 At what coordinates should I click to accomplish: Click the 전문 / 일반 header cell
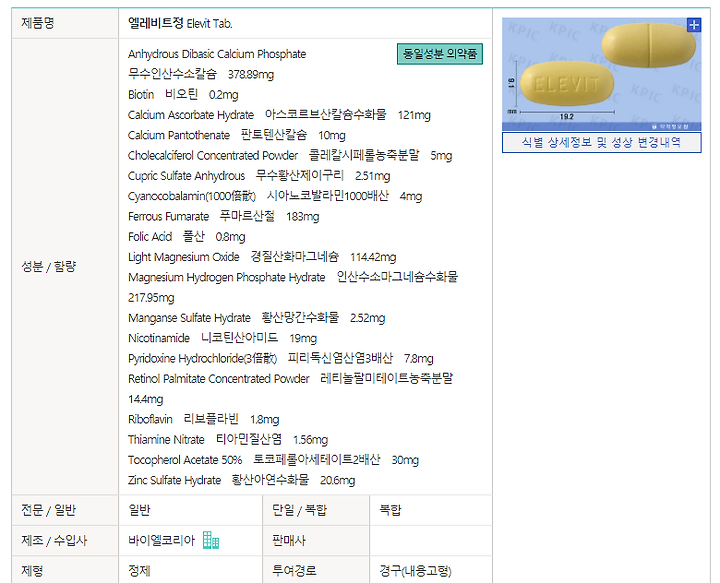[65, 510]
